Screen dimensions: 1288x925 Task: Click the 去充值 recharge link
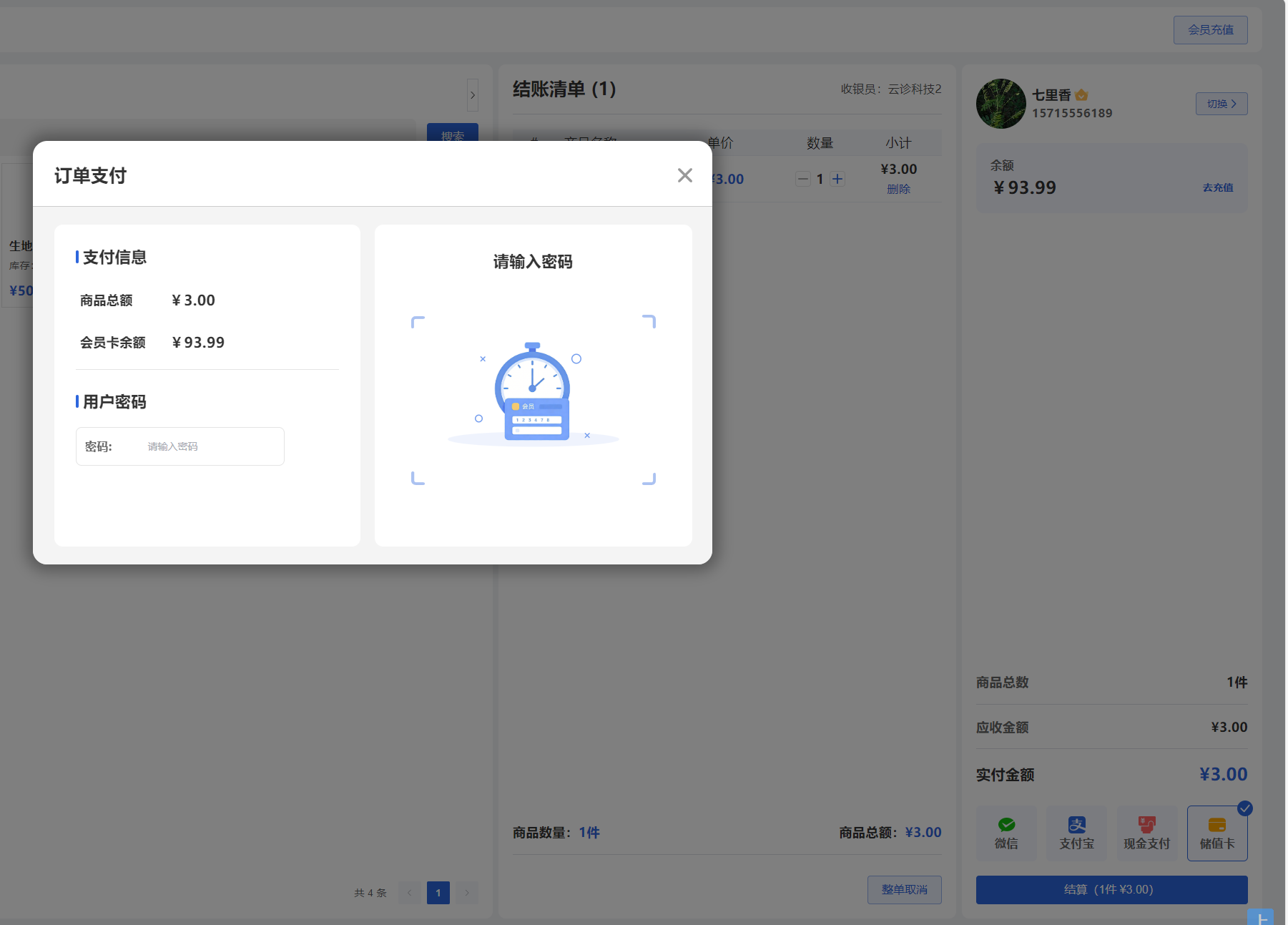(1217, 187)
